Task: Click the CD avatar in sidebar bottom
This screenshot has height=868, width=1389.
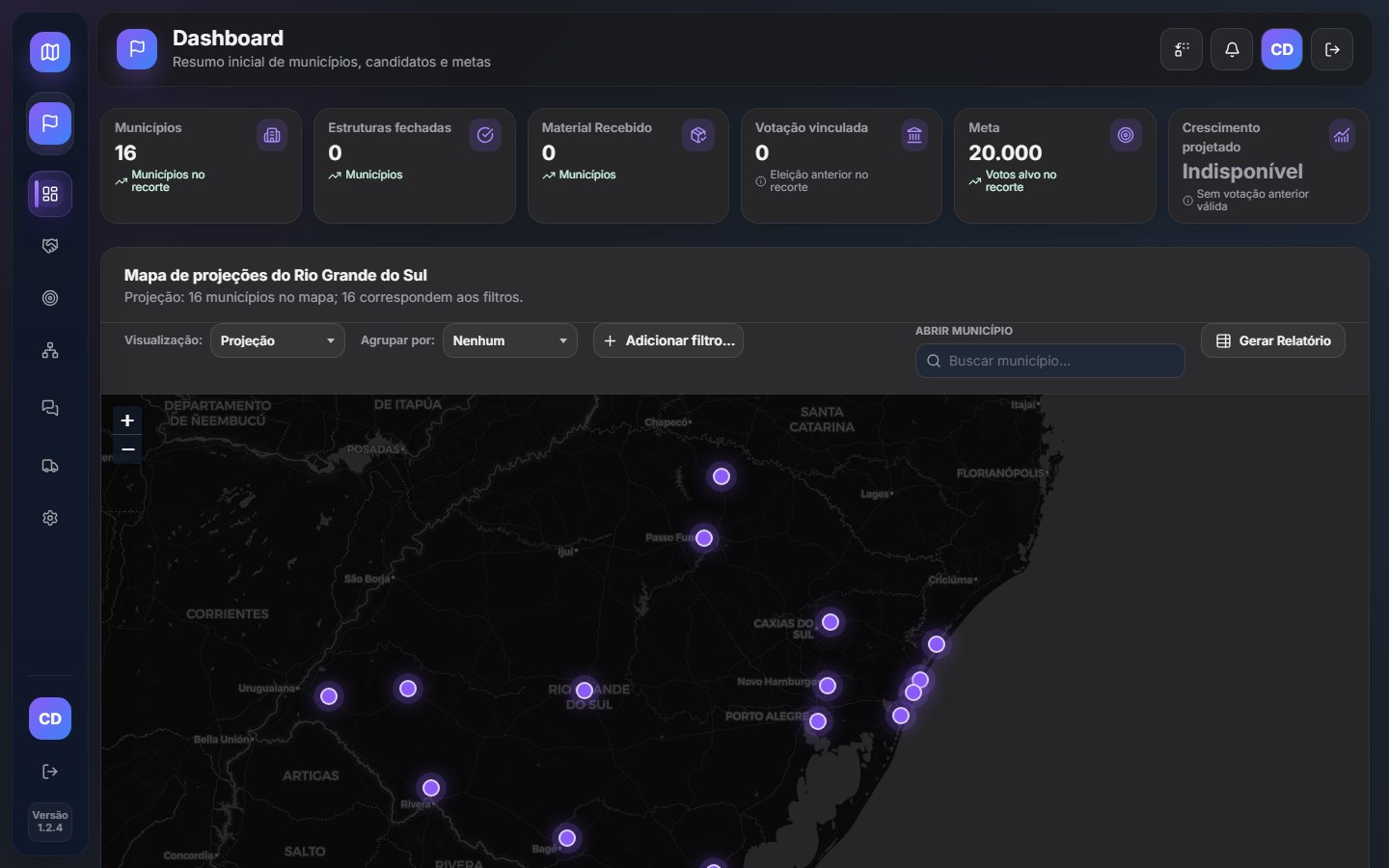Action: point(50,719)
